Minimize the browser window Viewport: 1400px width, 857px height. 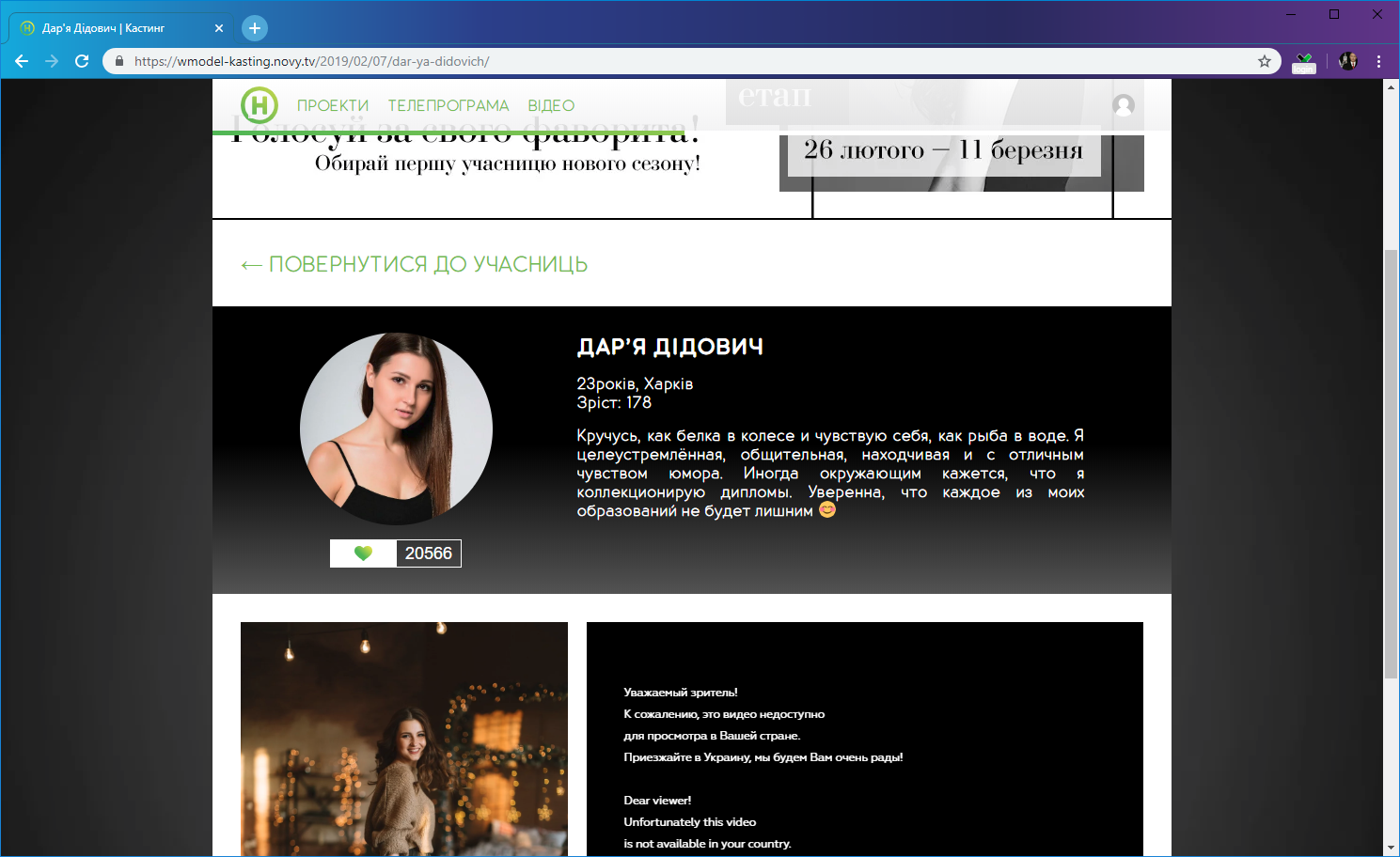pyautogui.click(x=1291, y=14)
